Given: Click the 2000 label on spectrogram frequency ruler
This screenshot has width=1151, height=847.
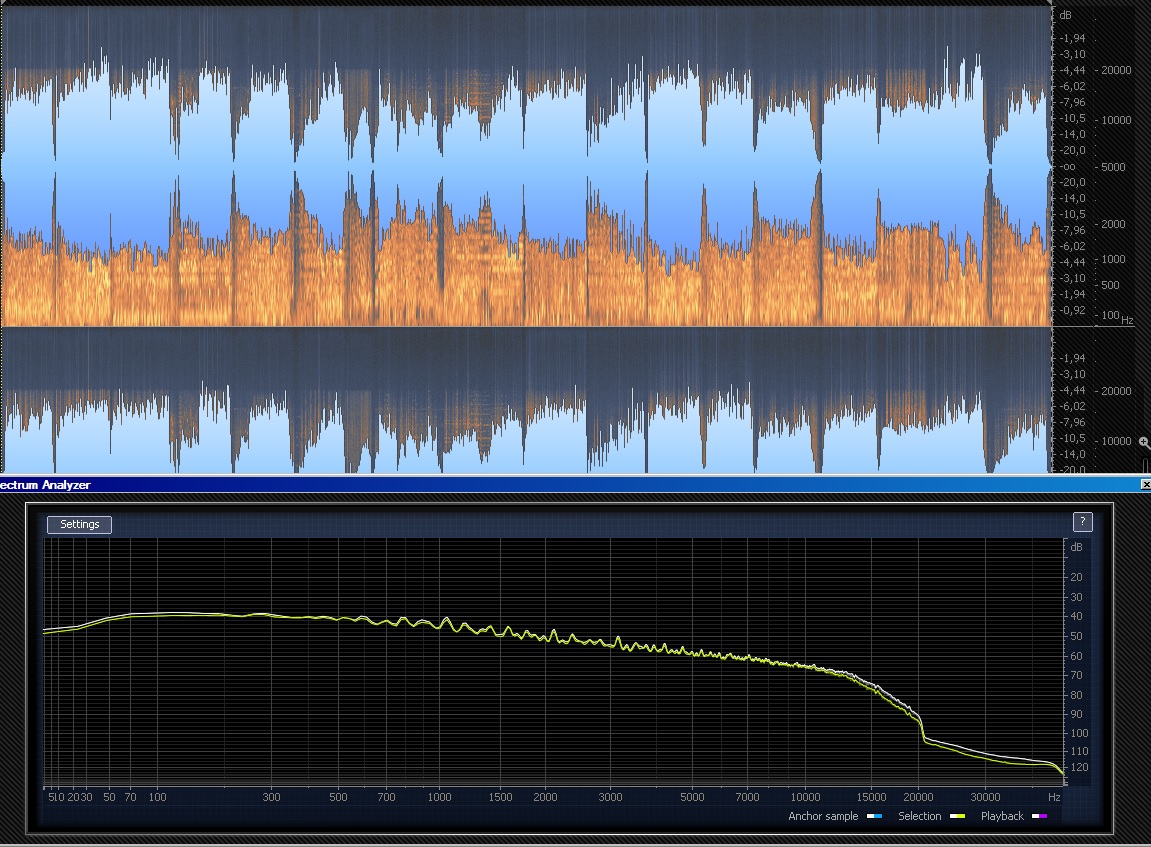Looking at the screenshot, I should [x=1113, y=224].
